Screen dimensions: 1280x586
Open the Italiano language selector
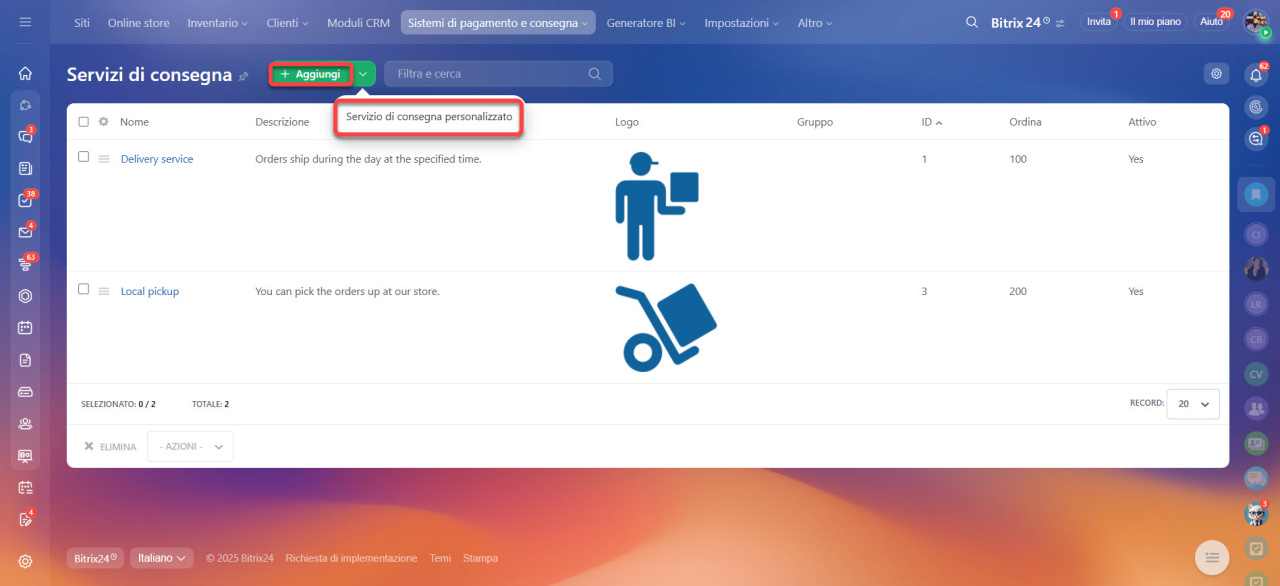point(162,558)
